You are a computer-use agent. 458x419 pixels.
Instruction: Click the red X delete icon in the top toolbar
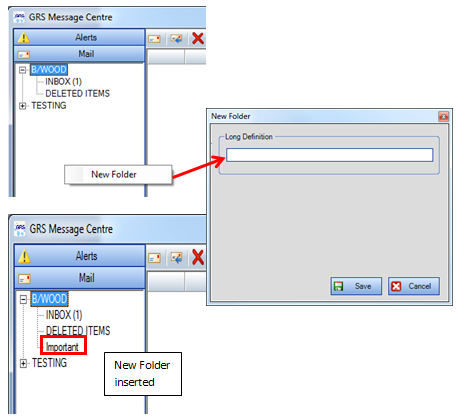(198, 38)
